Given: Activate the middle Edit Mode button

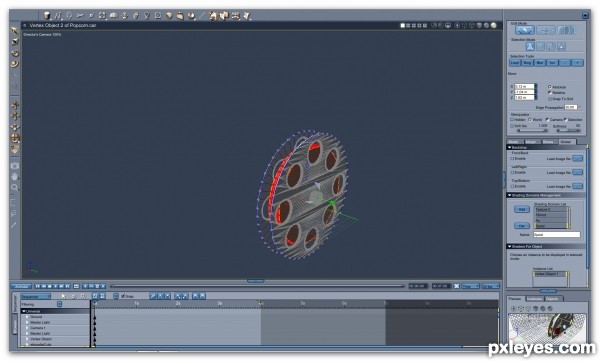Looking at the screenshot, I should tap(546, 30).
